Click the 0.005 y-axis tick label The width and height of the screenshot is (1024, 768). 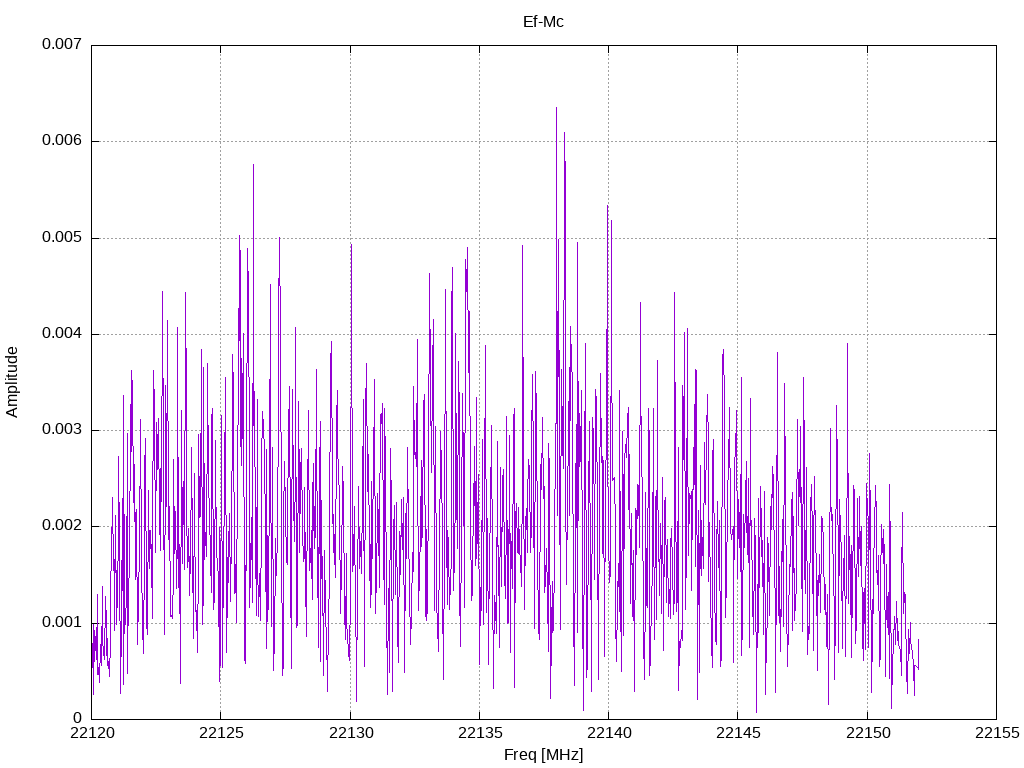62,237
